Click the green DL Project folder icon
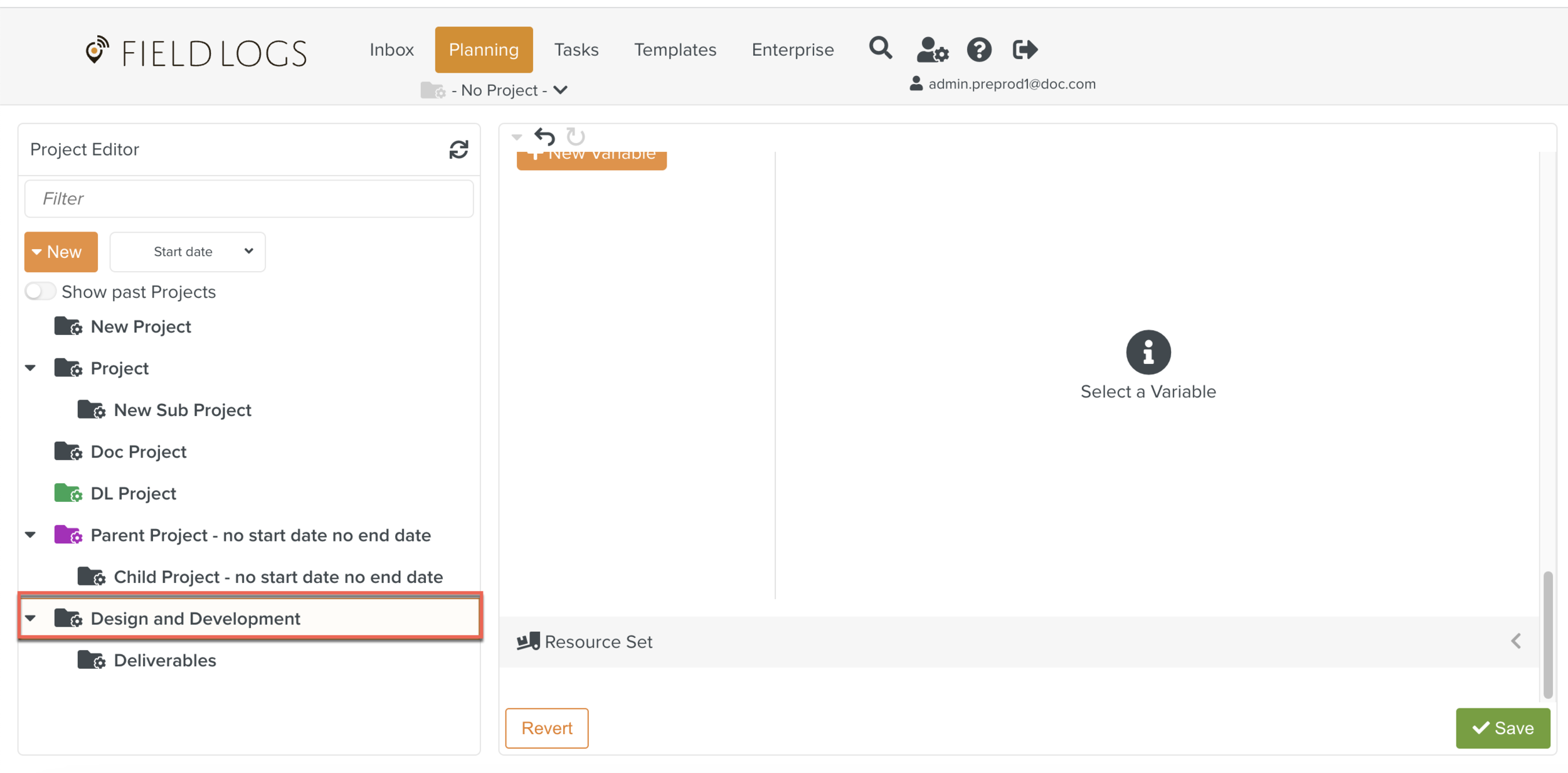Screen dimensions: 1568x773 [x=68, y=493]
